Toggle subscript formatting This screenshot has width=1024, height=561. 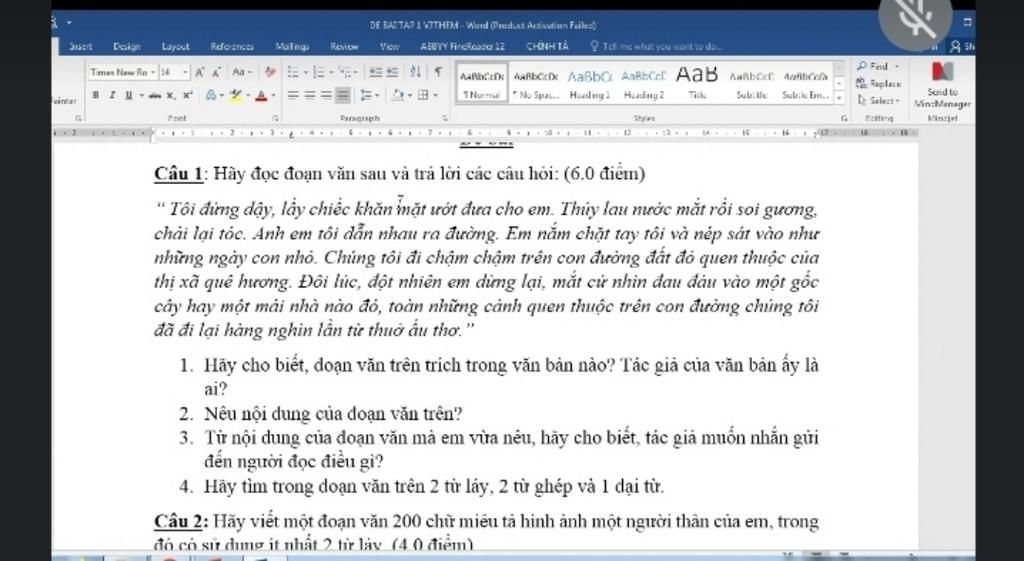(x=171, y=95)
